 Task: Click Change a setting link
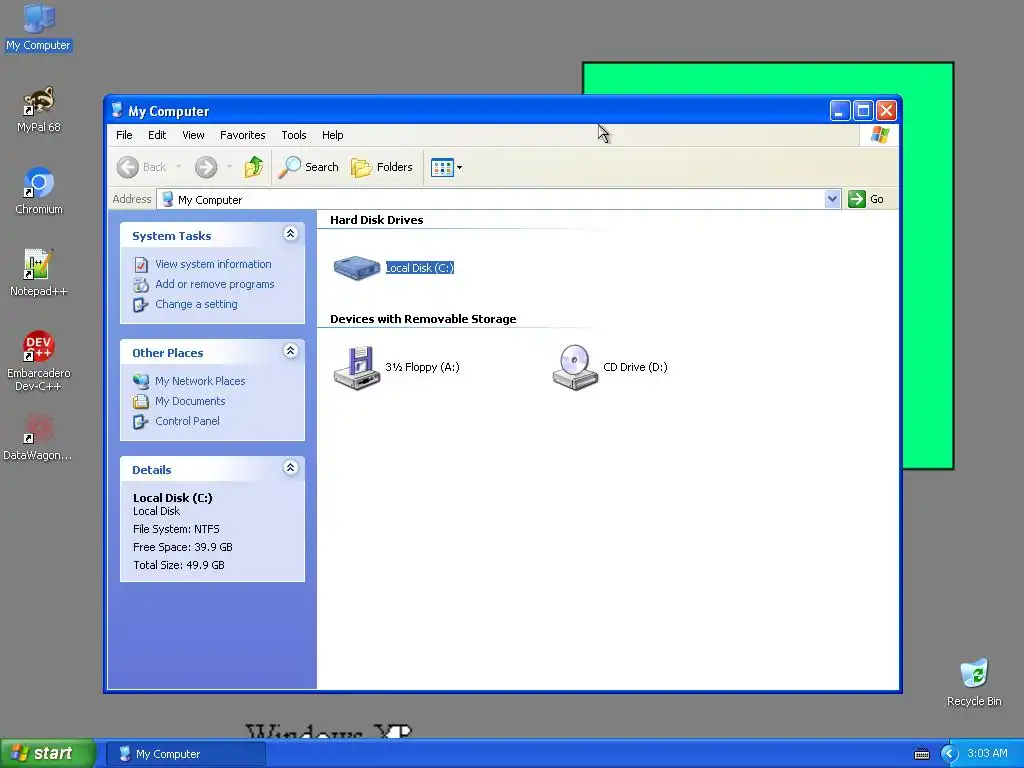tap(197, 304)
